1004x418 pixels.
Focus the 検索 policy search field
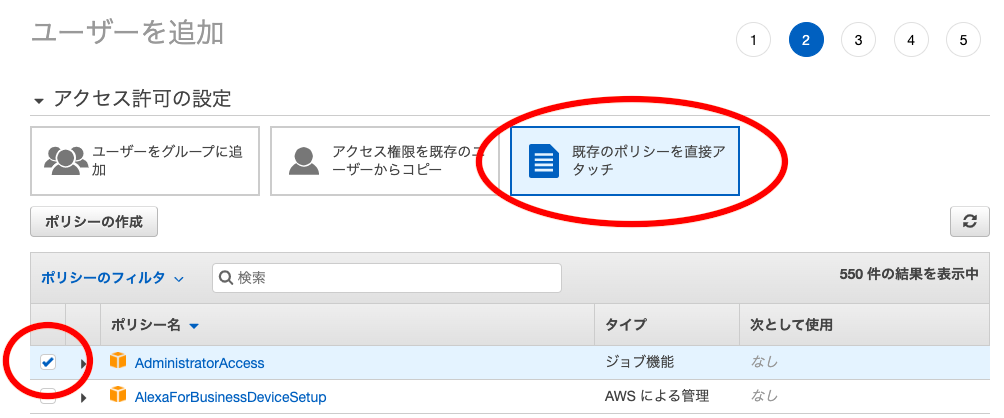click(387, 278)
